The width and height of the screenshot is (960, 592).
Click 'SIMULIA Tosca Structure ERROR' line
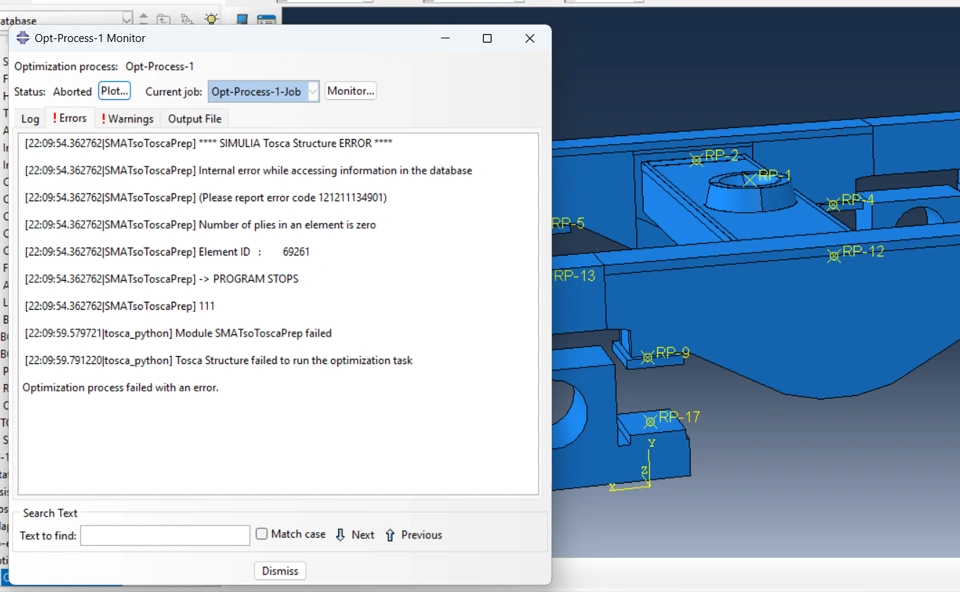tap(209, 143)
